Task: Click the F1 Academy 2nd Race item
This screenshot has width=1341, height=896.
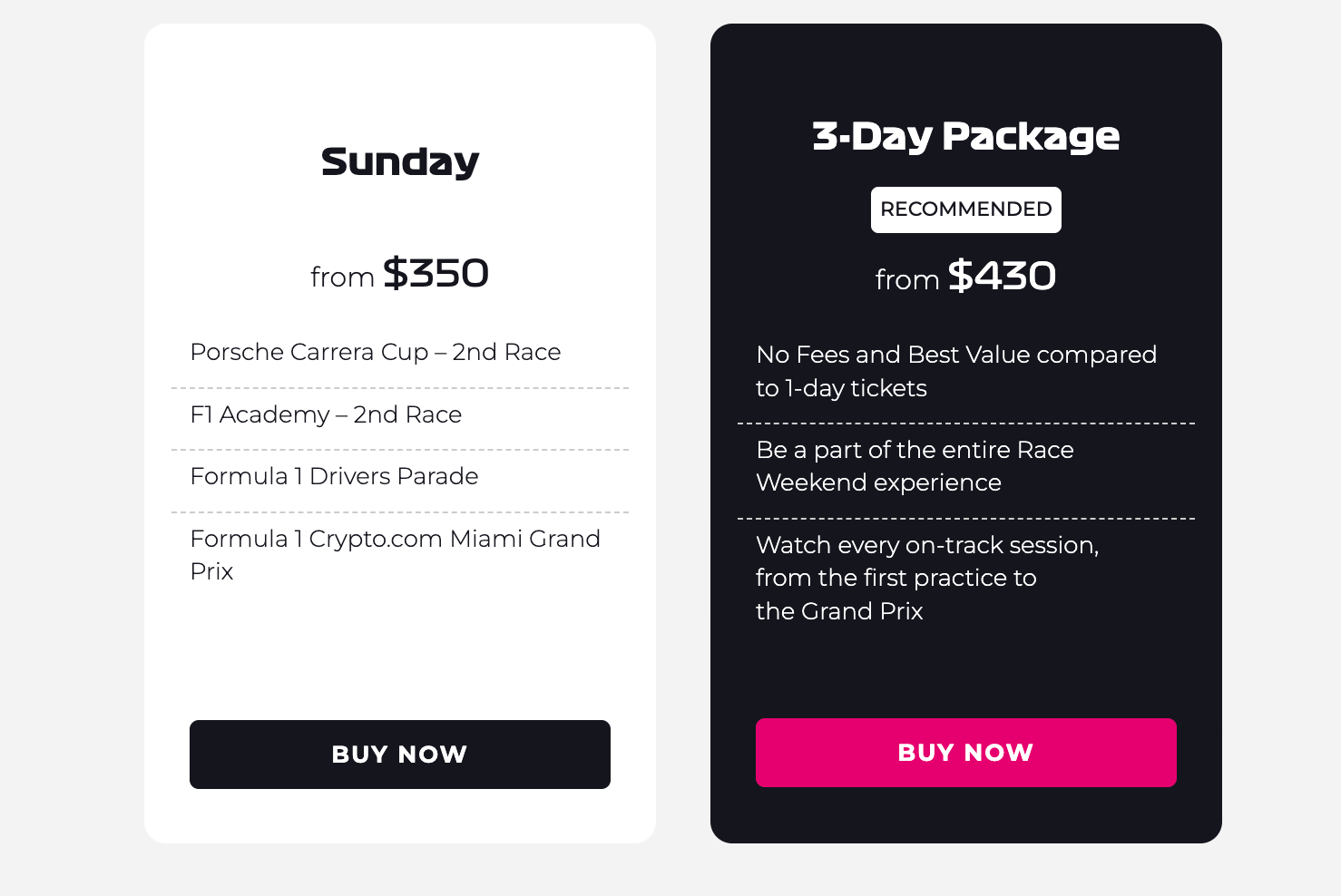Action: click(326, 414)
